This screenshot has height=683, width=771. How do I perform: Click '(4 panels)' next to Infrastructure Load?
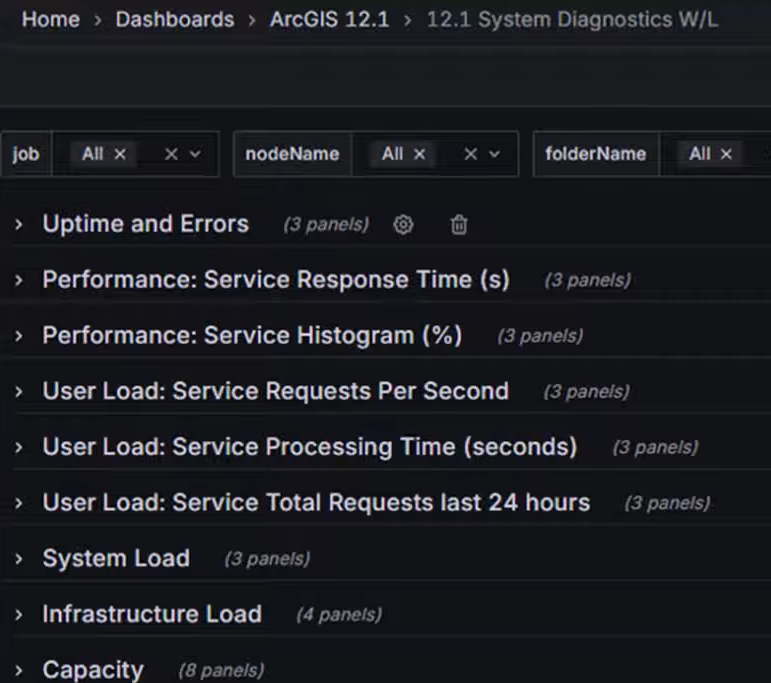coord(339,615)
